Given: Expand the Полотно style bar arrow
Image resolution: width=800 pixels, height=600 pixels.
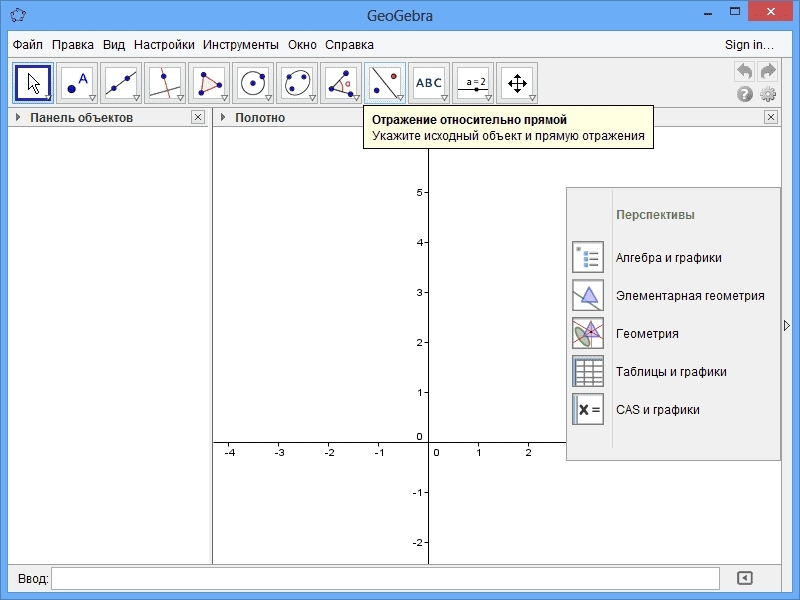Looking at the screenshot, I should [223, 117].
